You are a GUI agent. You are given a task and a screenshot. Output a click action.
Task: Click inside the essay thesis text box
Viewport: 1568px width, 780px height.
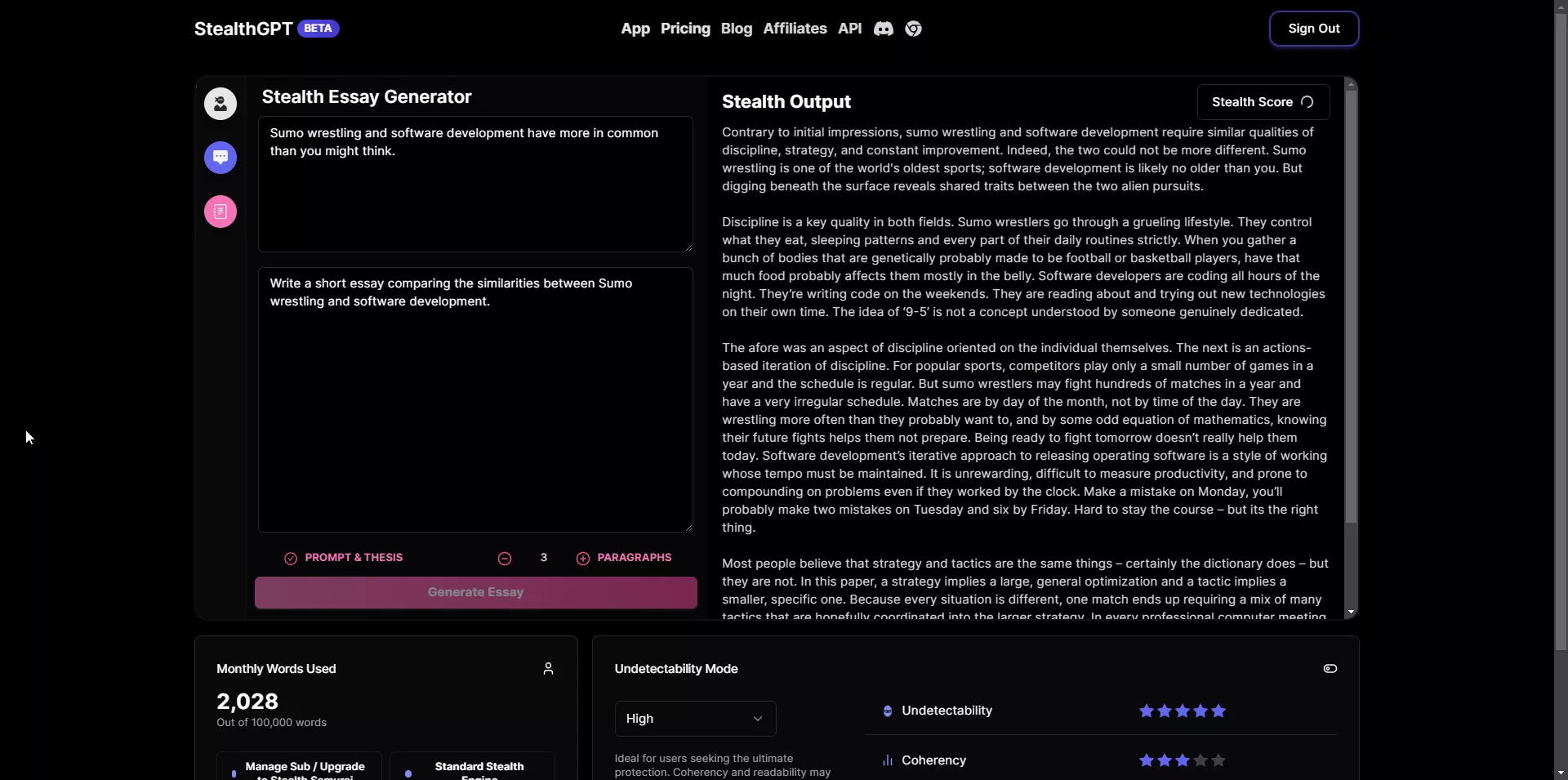475,184
